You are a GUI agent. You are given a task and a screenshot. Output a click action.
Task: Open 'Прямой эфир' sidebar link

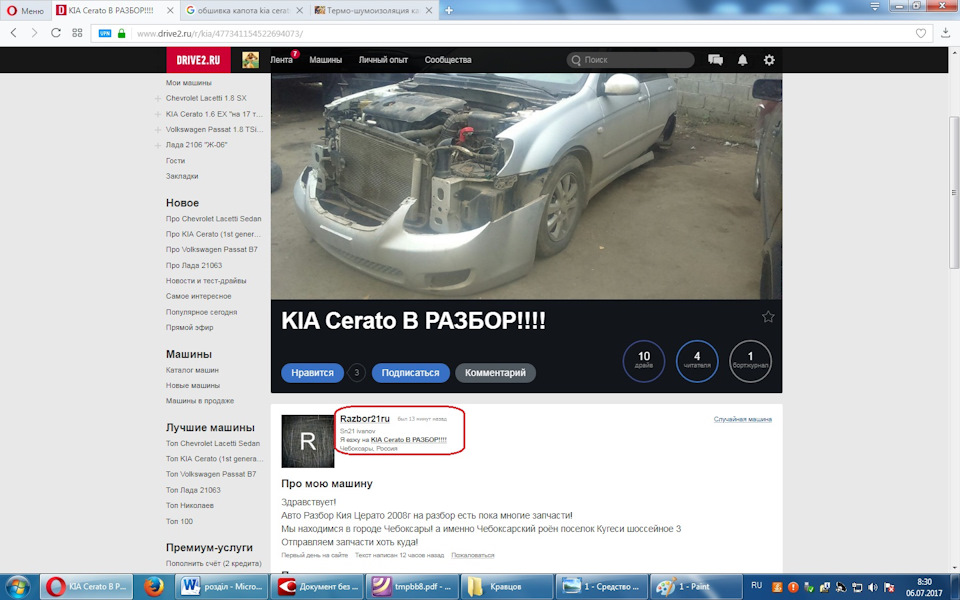coord(189,328)
